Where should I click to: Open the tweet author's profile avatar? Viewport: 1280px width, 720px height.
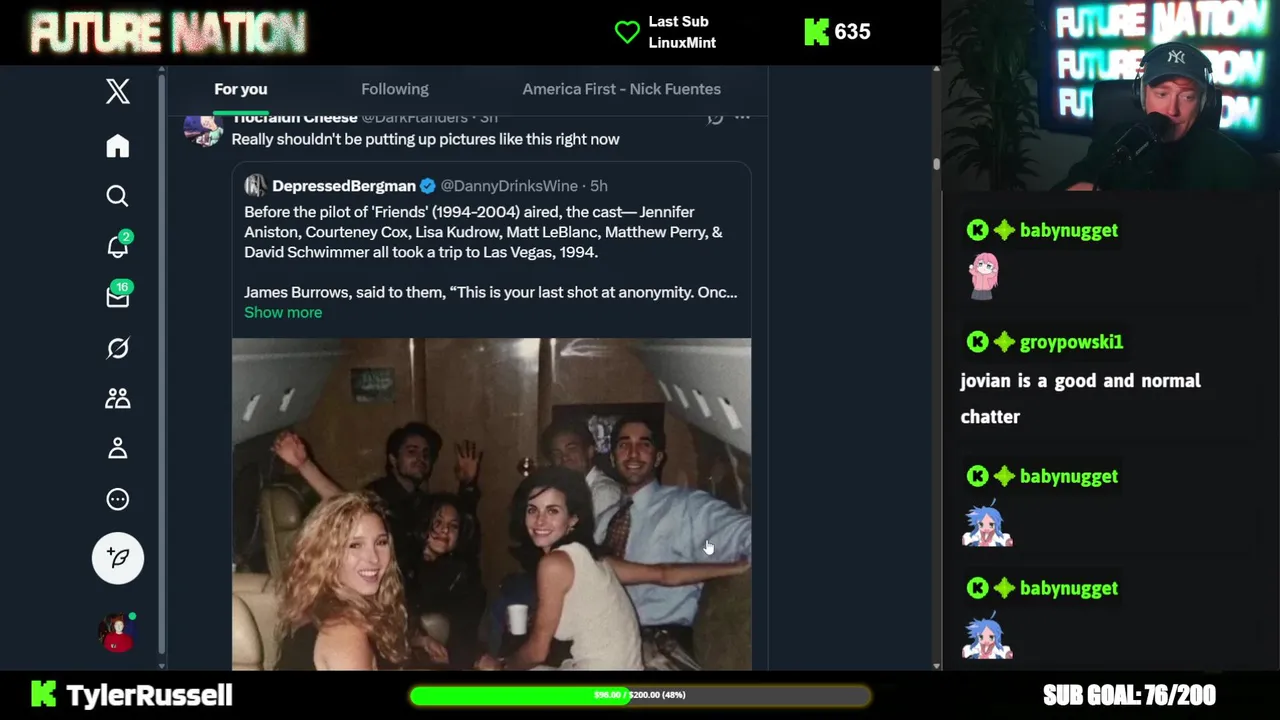tap(203, 130)
